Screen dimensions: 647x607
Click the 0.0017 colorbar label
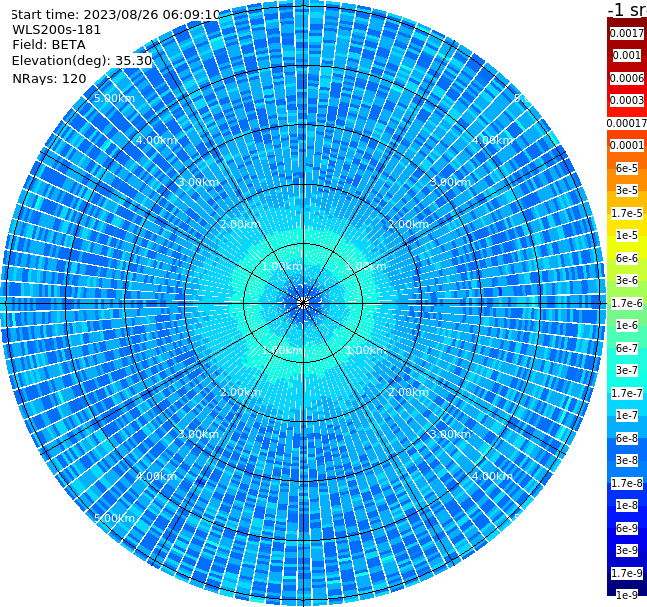coord(627,33)
